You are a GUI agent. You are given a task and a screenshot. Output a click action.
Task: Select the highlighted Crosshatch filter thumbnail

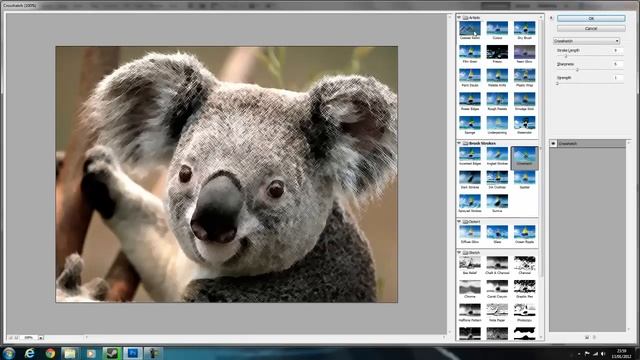524,157
